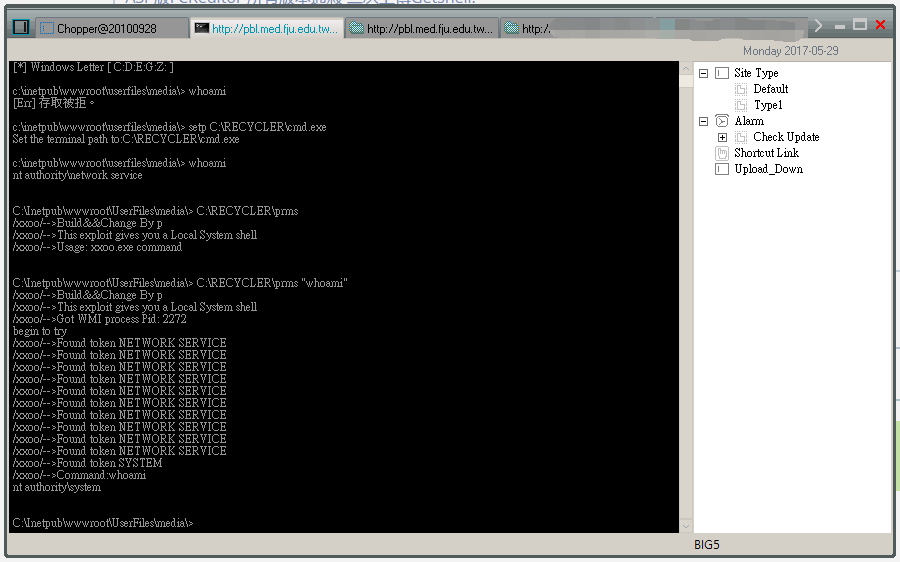
Task: Select Site Type in the tree
Action: pyautogui.click(x=756, y=73)
